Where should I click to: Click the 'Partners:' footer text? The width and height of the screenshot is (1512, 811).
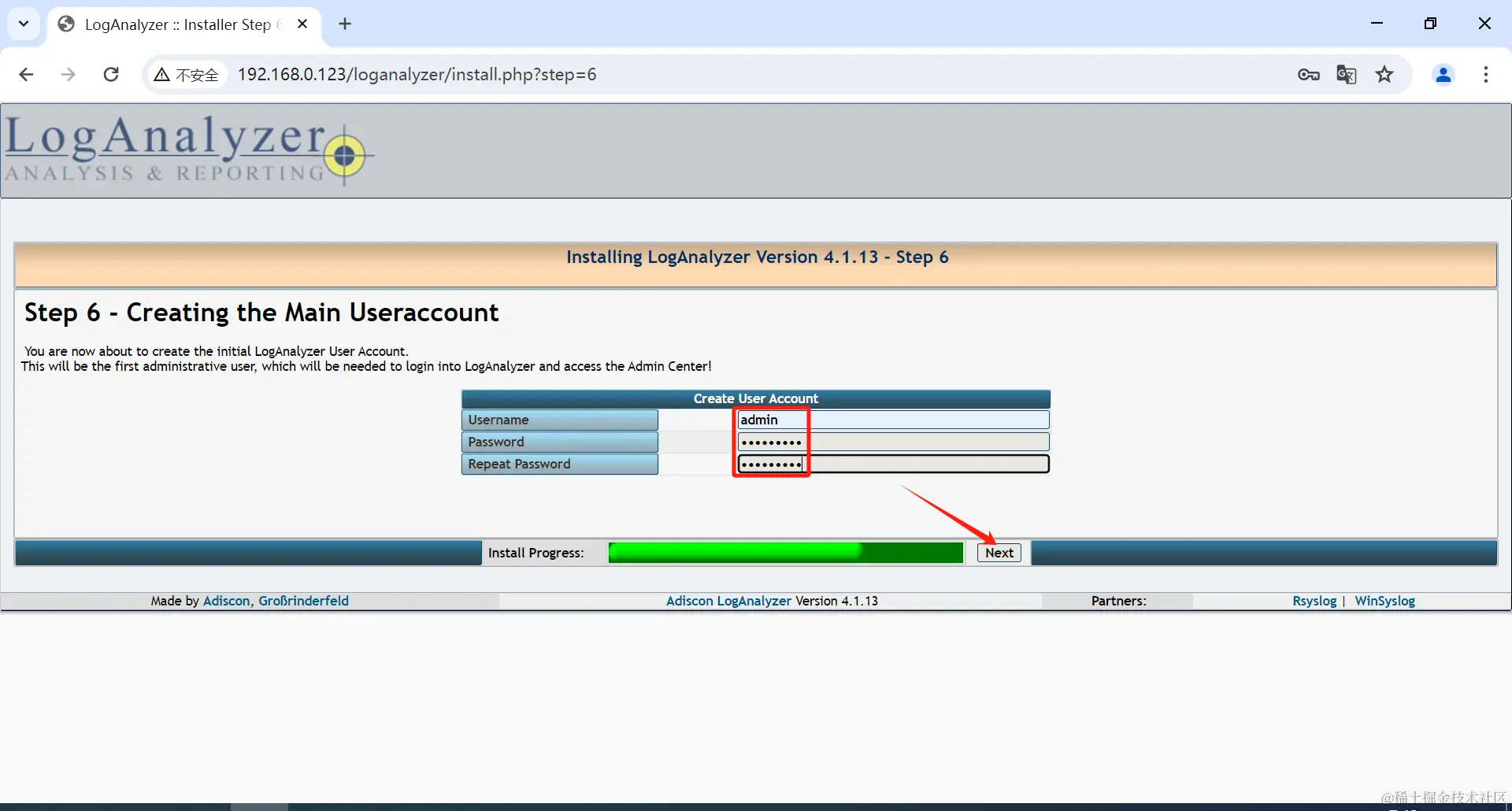[x=1118, y=601]
